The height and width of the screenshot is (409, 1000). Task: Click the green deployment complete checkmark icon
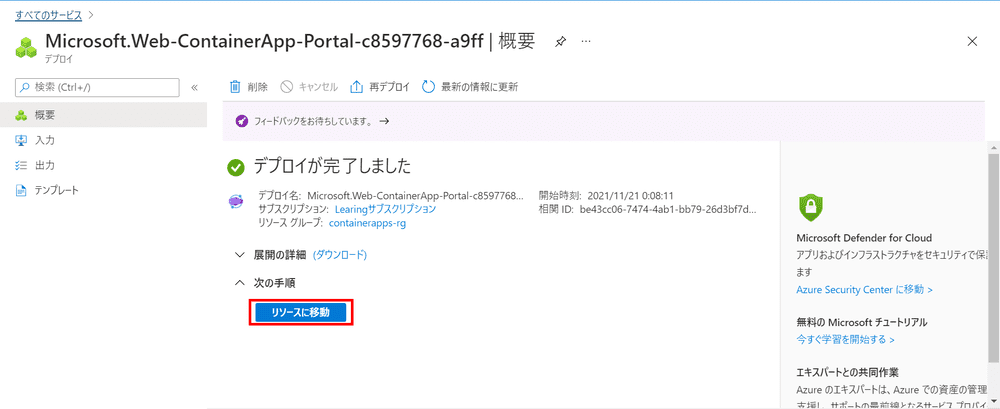(x=236, y=168)
